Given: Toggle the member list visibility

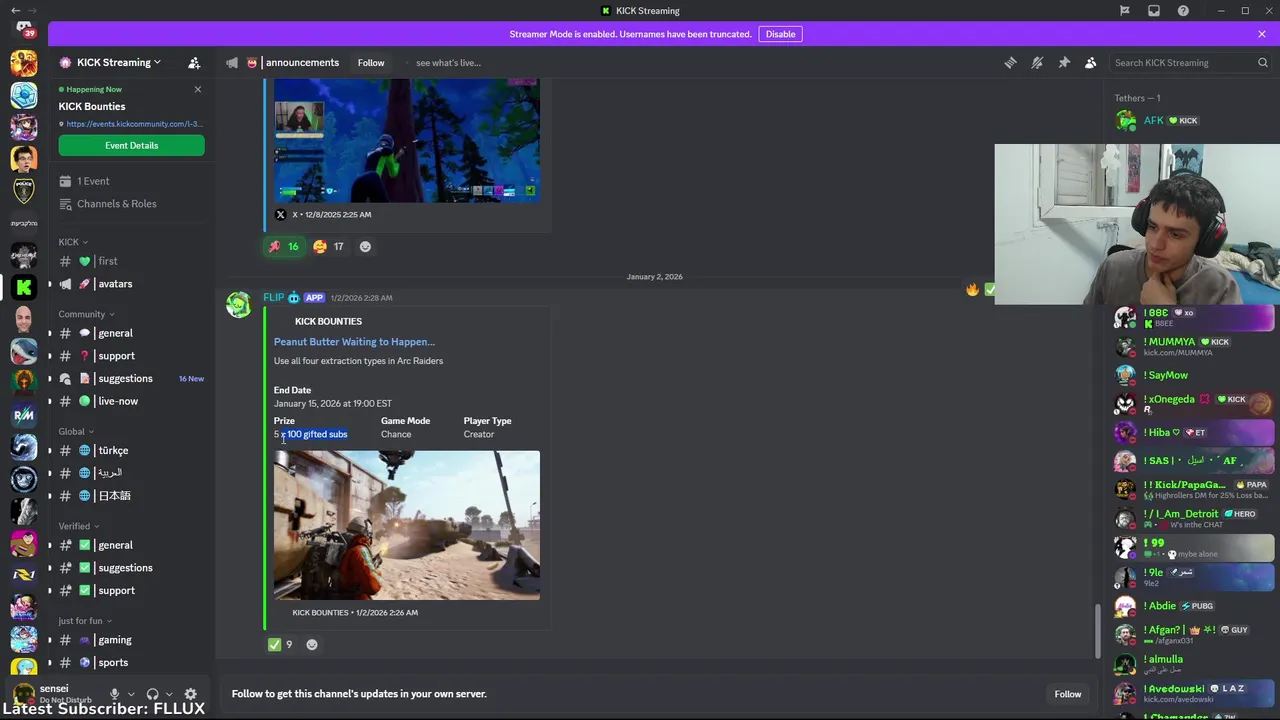Looking at the screenshot, I should [x=1091, y=62].
